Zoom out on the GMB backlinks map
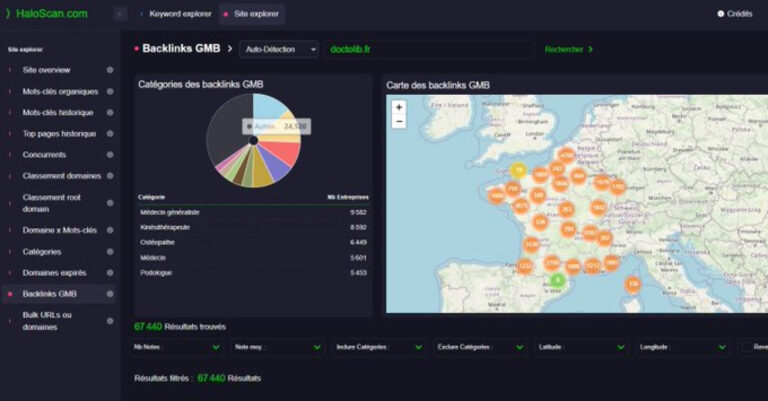Image resolution: width=768 pixels, height=401 pixels. click(399, 121)
